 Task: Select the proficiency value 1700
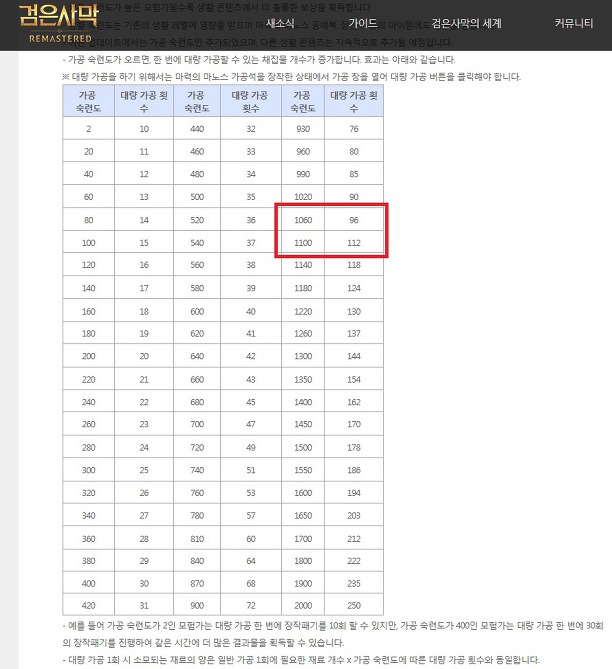[303, 539]
